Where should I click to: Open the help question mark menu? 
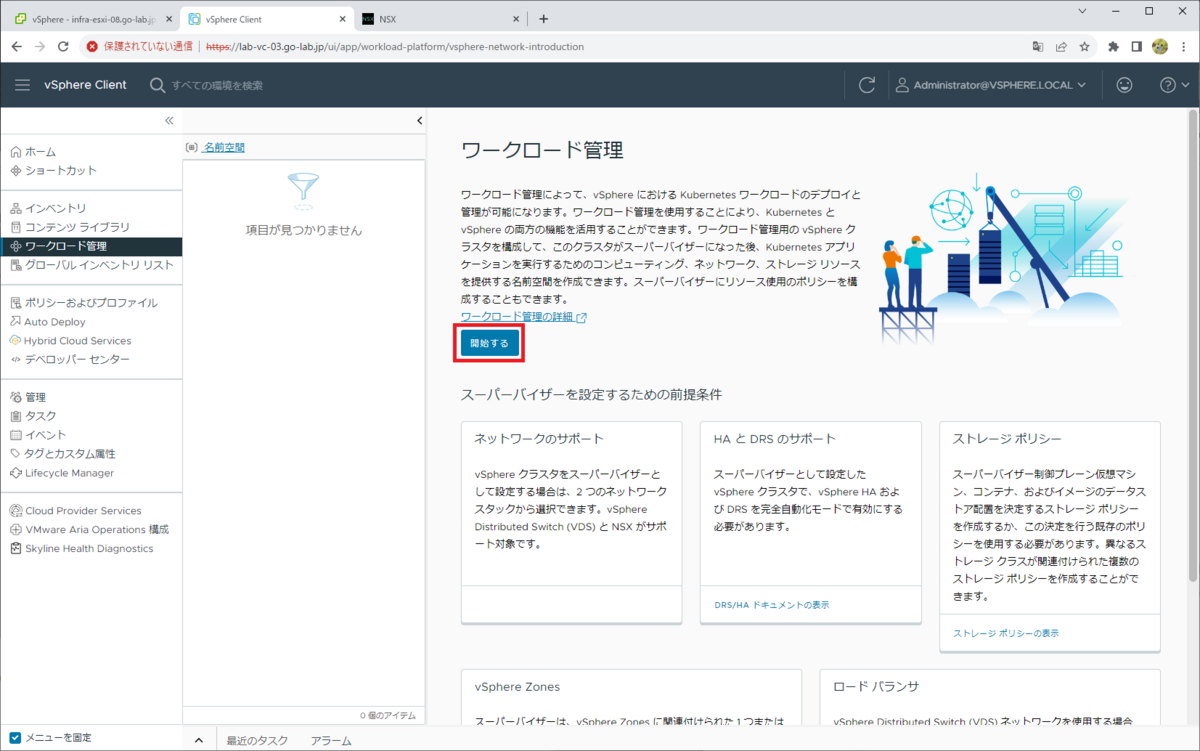tap(1174, 85)
